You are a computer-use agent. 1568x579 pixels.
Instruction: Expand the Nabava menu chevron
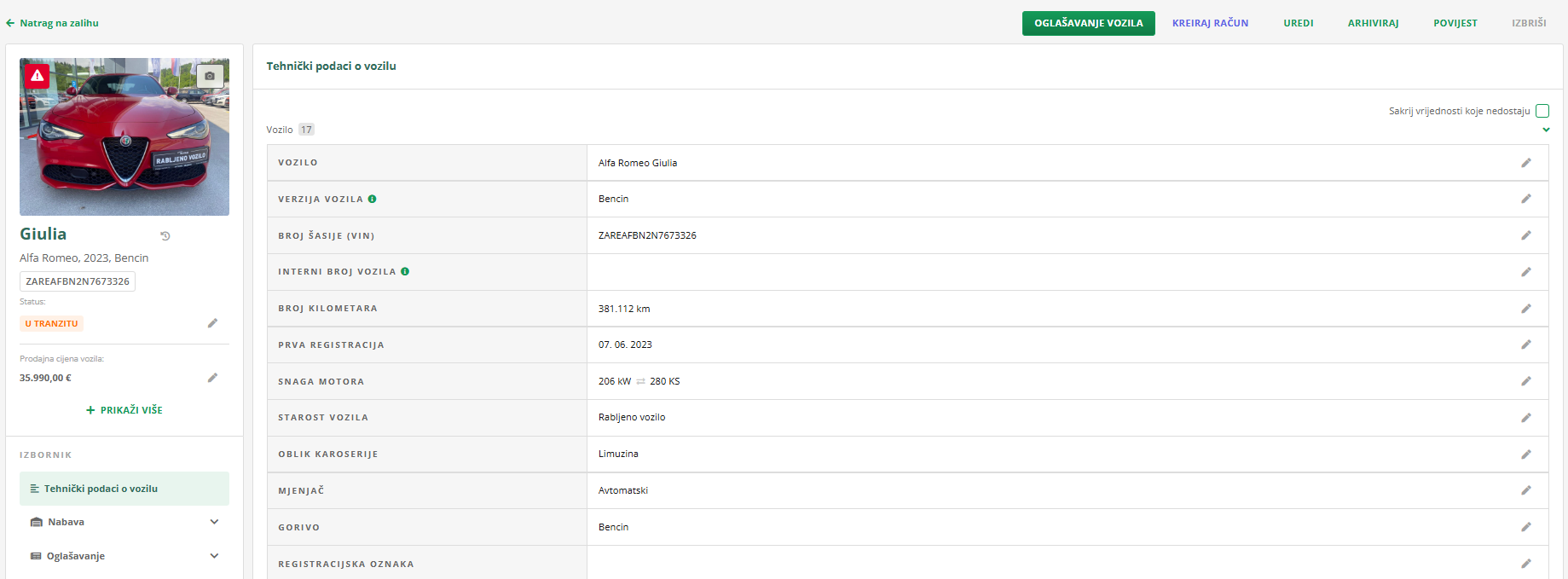pyautogui.click(x=214, y=522)
